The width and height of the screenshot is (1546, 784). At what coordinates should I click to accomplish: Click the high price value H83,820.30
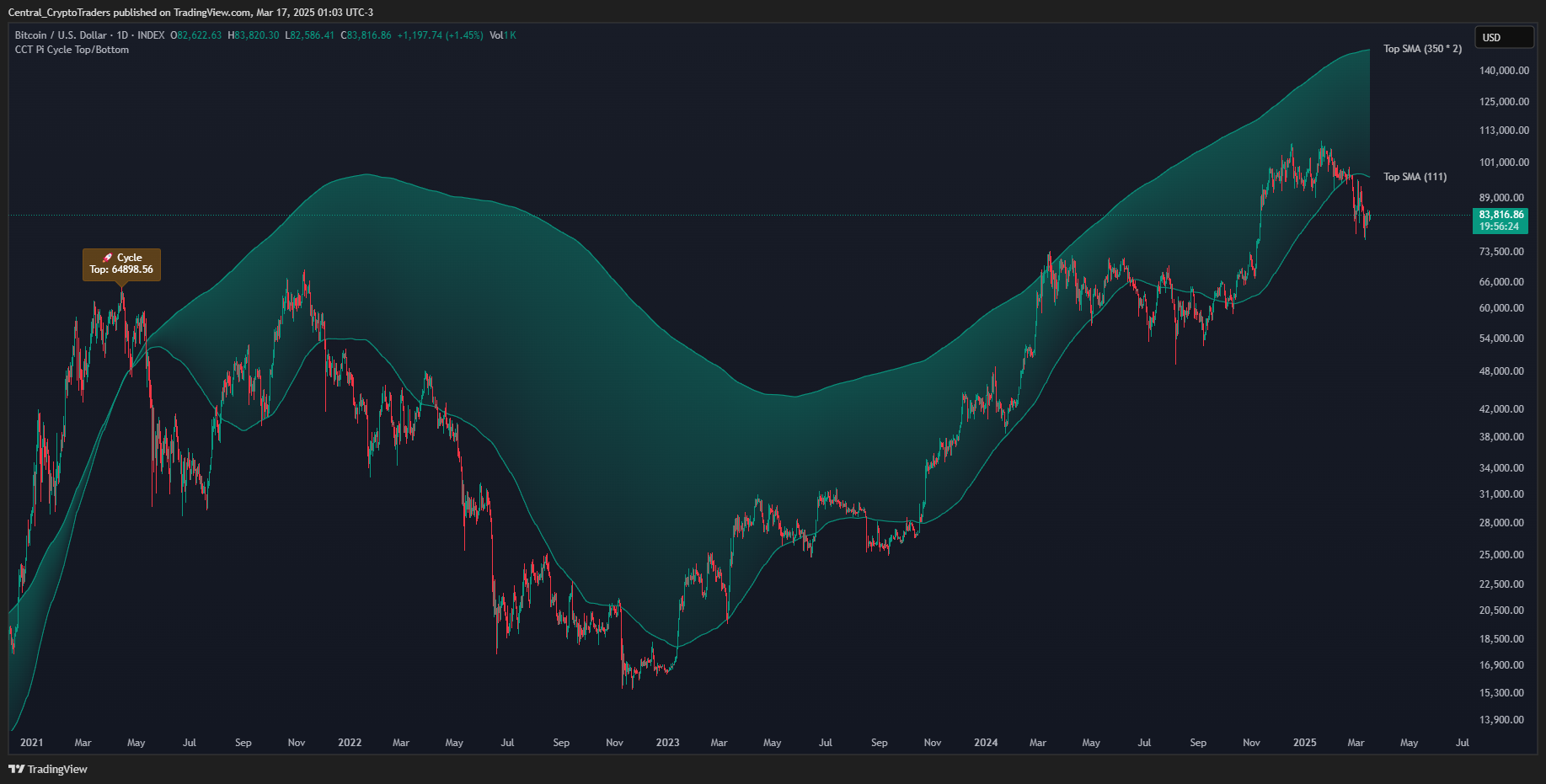254,35
